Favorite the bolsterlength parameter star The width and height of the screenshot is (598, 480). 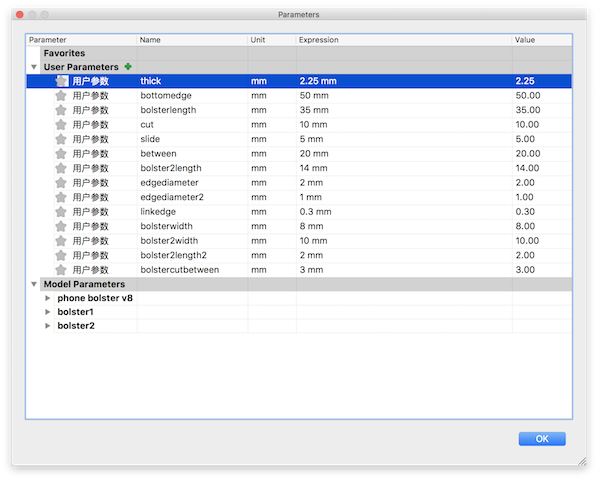(x=61, y=110)
